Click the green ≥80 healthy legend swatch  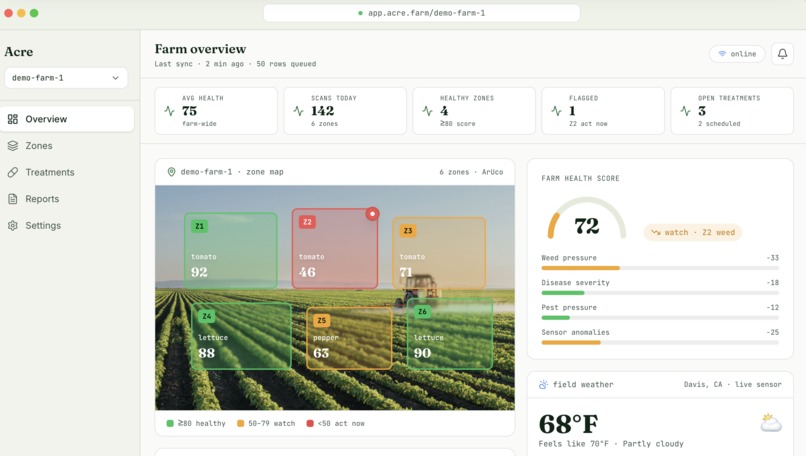[x=170, y=424]
